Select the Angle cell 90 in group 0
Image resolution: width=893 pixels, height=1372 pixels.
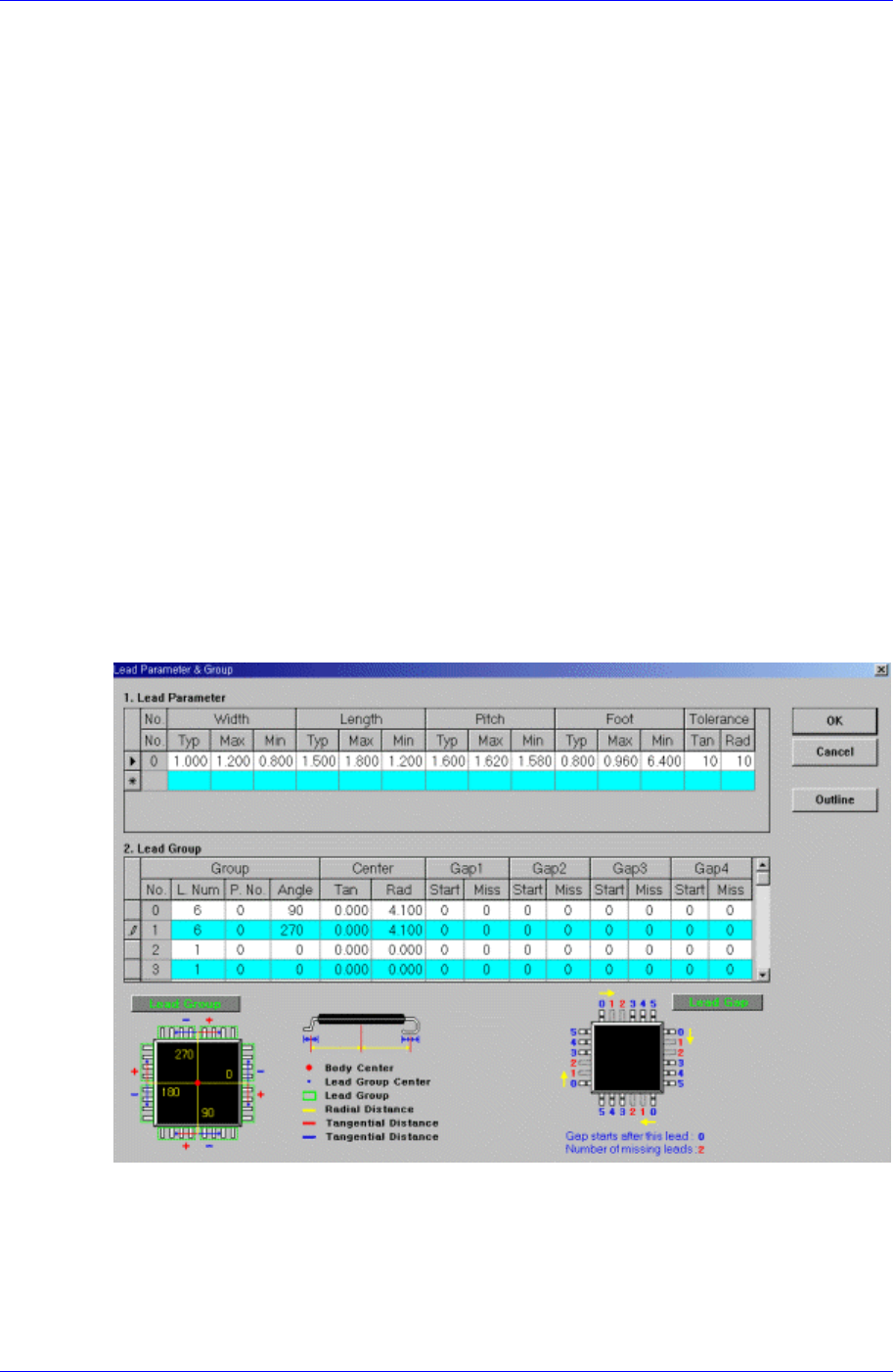click(x=295, y=910)
